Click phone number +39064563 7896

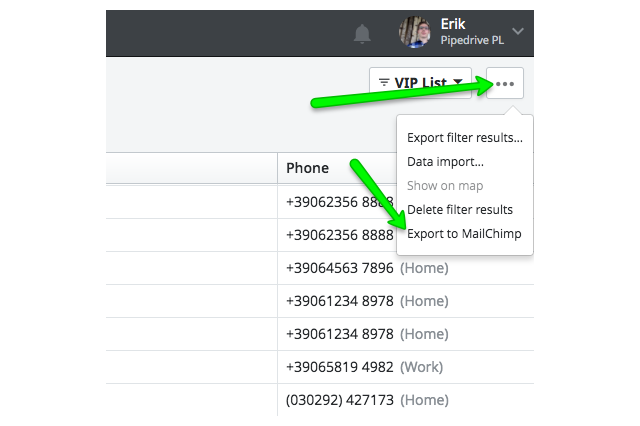(340, 268)
